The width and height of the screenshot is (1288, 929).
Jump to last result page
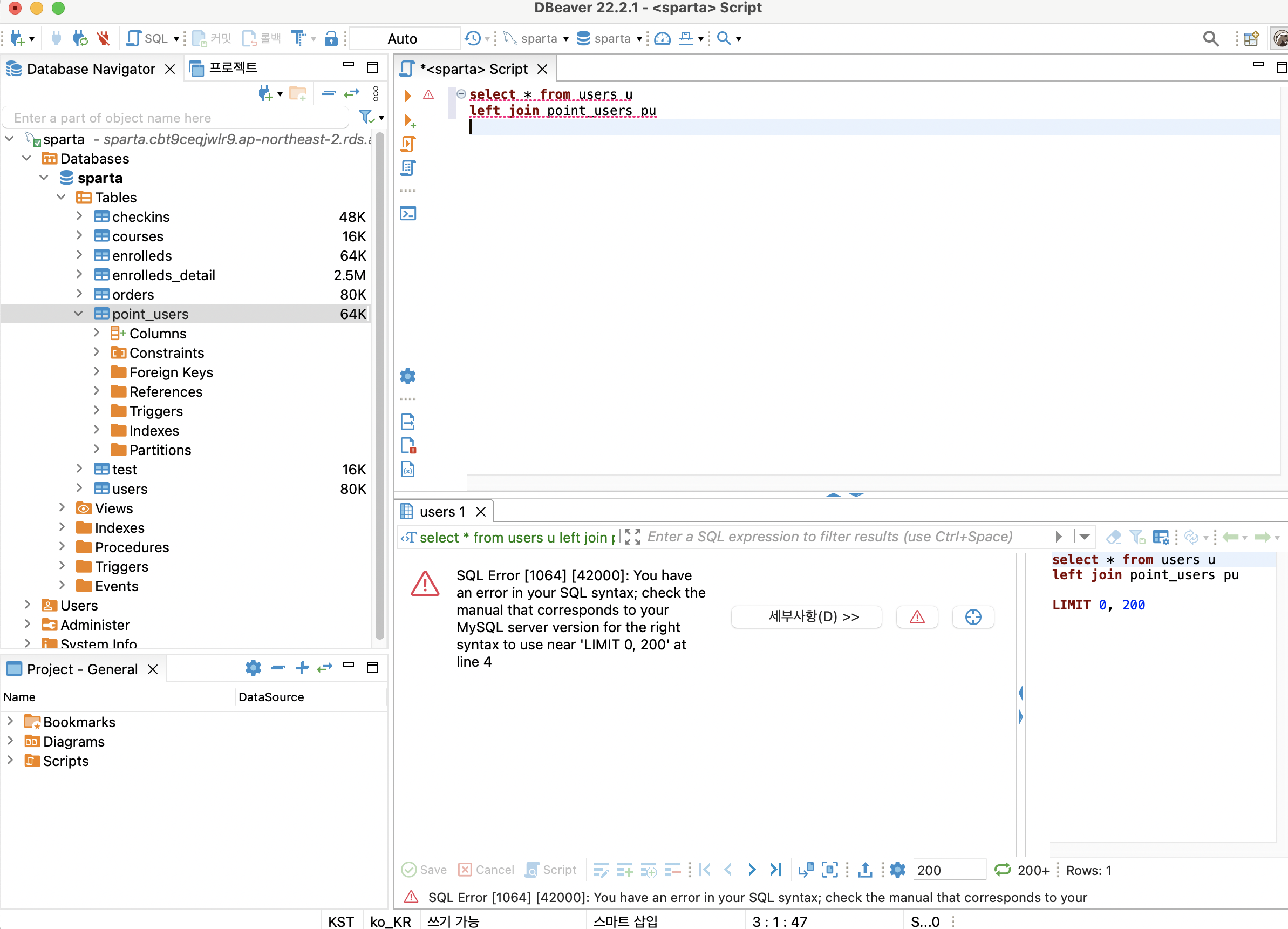coord(775,870)
